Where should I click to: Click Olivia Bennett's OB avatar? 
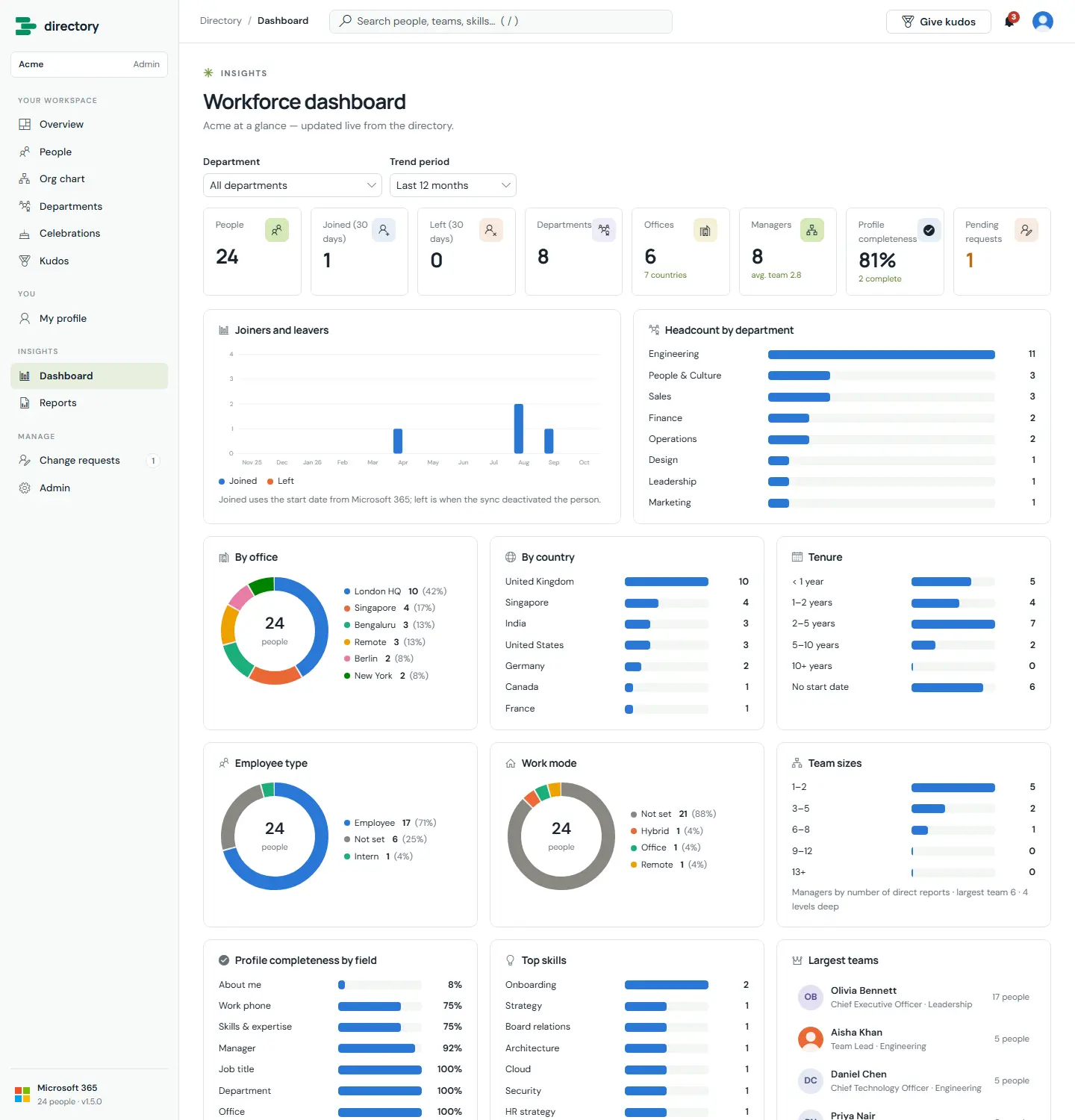tap(811, 997)
